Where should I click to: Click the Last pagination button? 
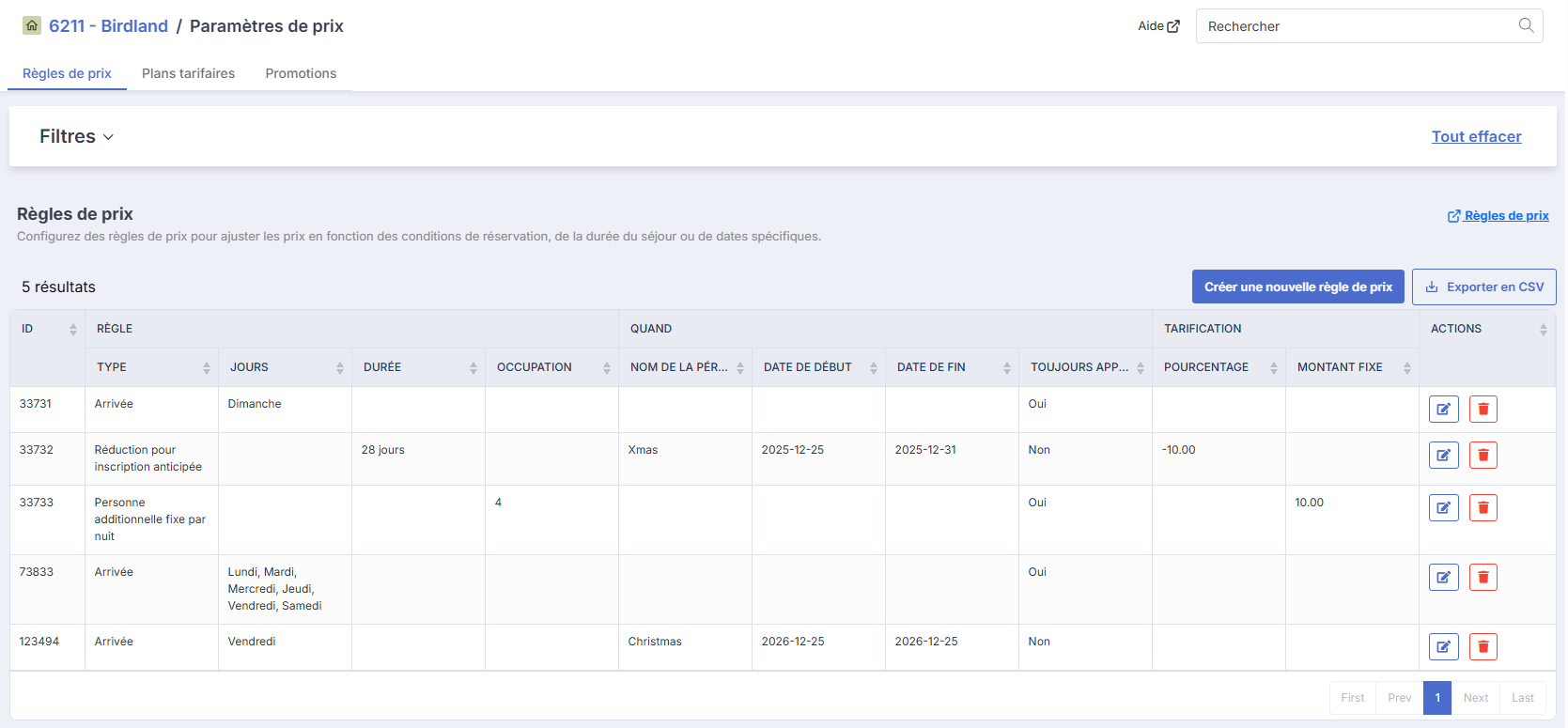click(1523, 698)
